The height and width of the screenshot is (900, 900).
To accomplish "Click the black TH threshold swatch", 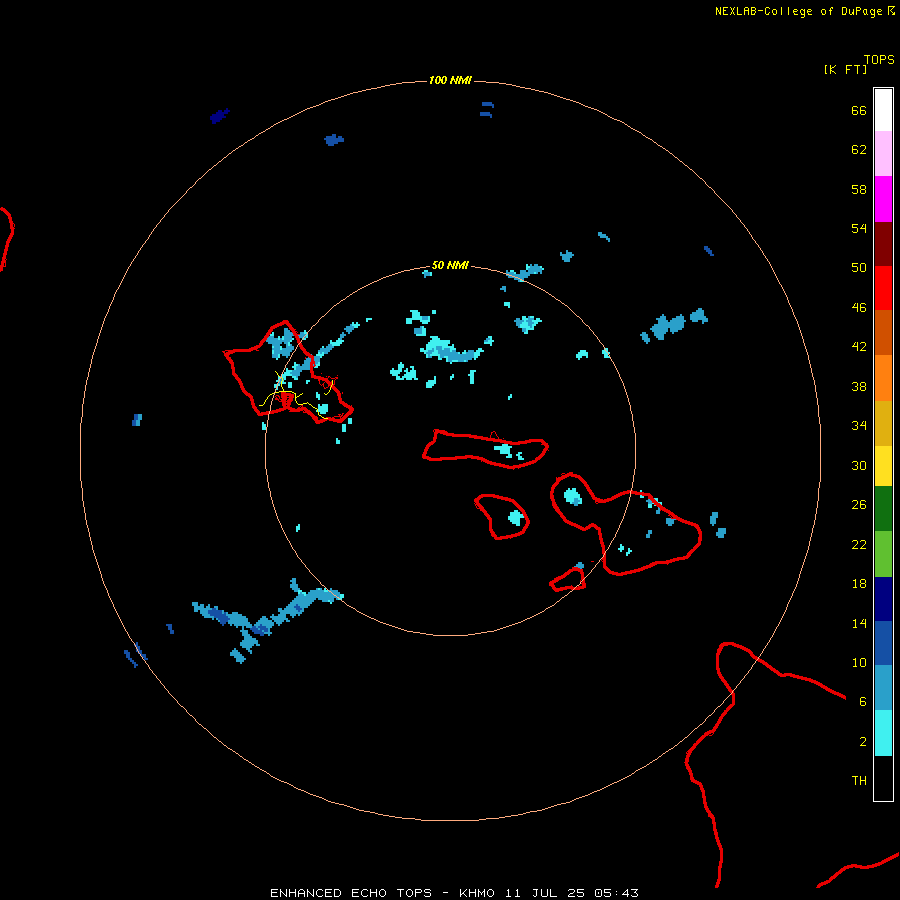I will click(883, 778).
